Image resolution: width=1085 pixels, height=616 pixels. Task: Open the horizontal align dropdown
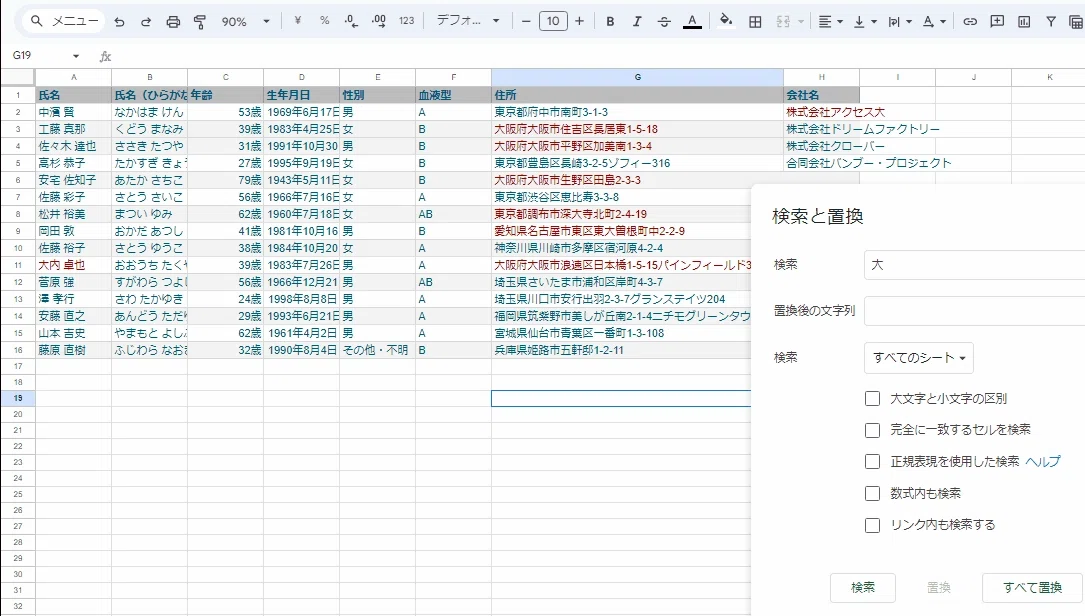(830, 21)
